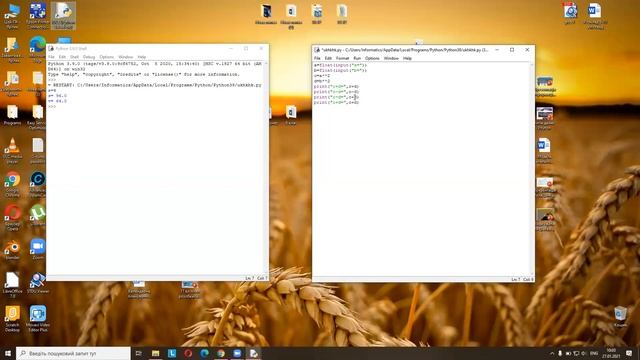Select the Movavi Video Editor Plus icon
Viewport: 640px width, 360px height.
click(38, 318)
